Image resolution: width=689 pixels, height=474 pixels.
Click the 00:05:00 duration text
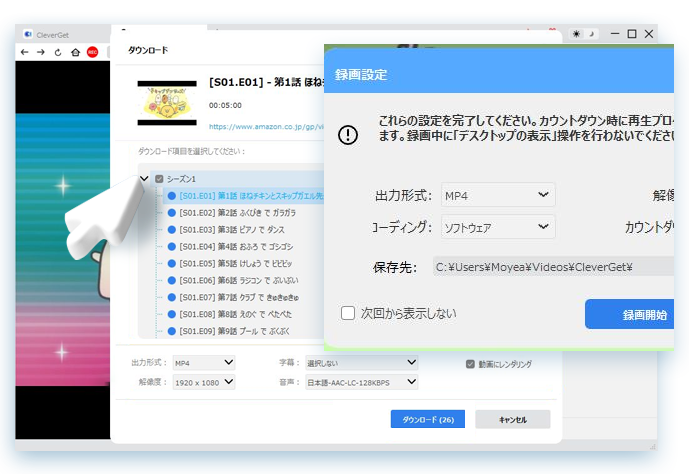[225, 105]
